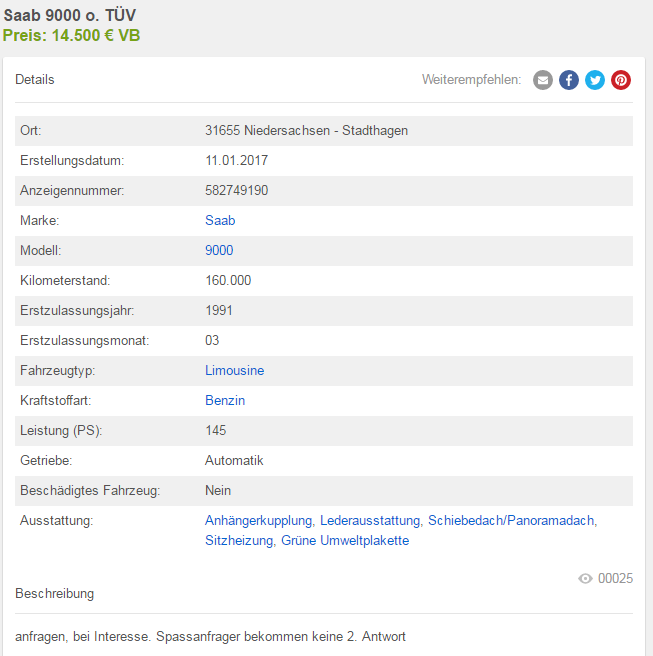Click the 'Erstzulassungsmonat:' label
The height and width of the screenshot is (656, 653).
tap(85, 340)
